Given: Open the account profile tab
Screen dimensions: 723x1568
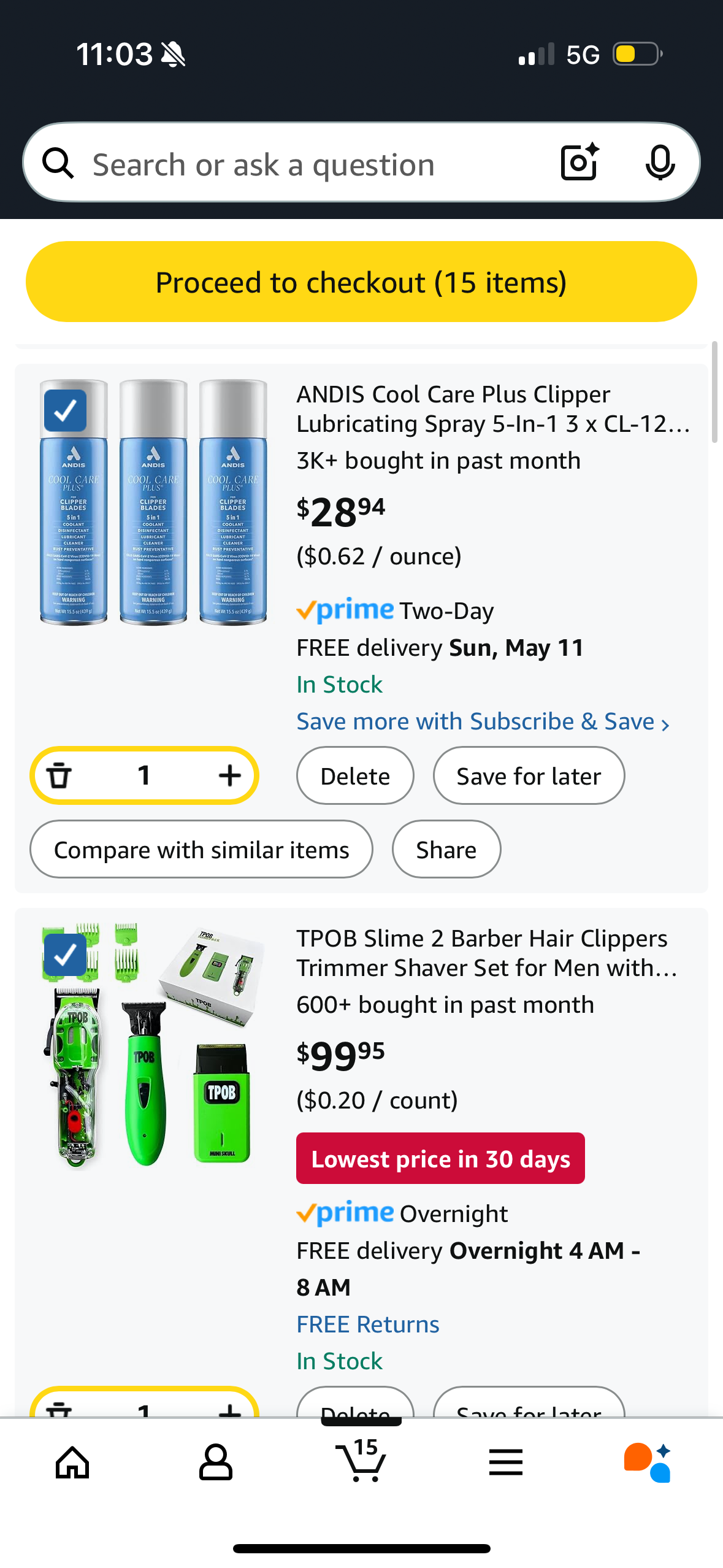Looking at the screenshot, I should tap(216, 1462).
